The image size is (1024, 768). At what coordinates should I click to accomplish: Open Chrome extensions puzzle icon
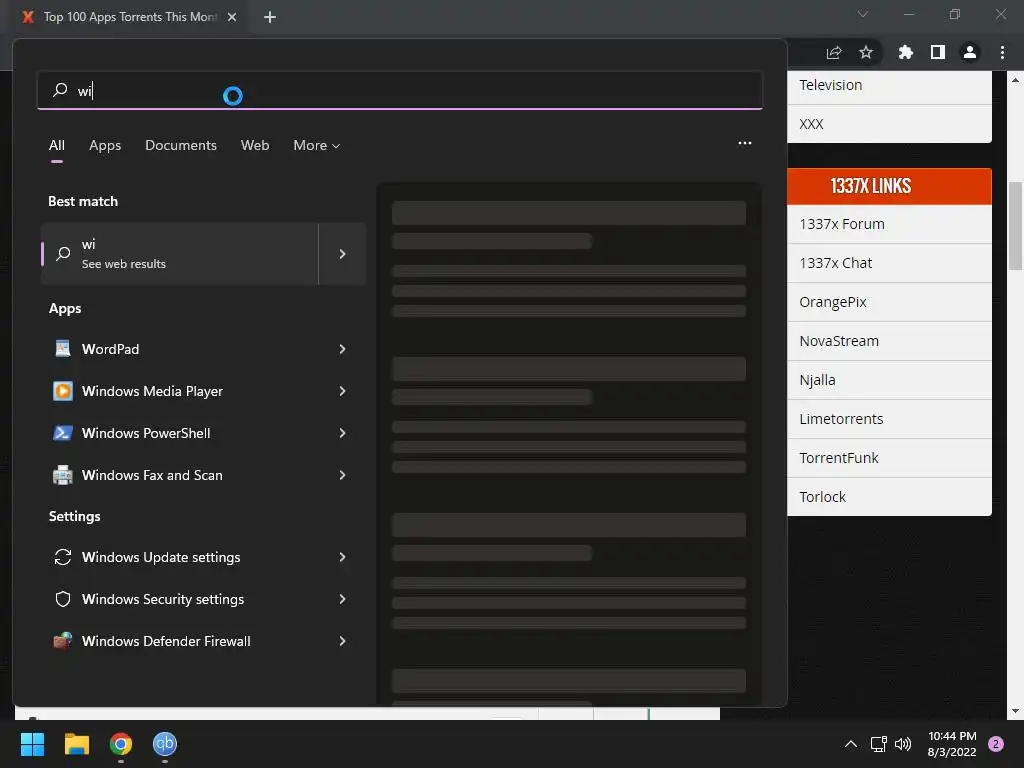coord(905,52)
